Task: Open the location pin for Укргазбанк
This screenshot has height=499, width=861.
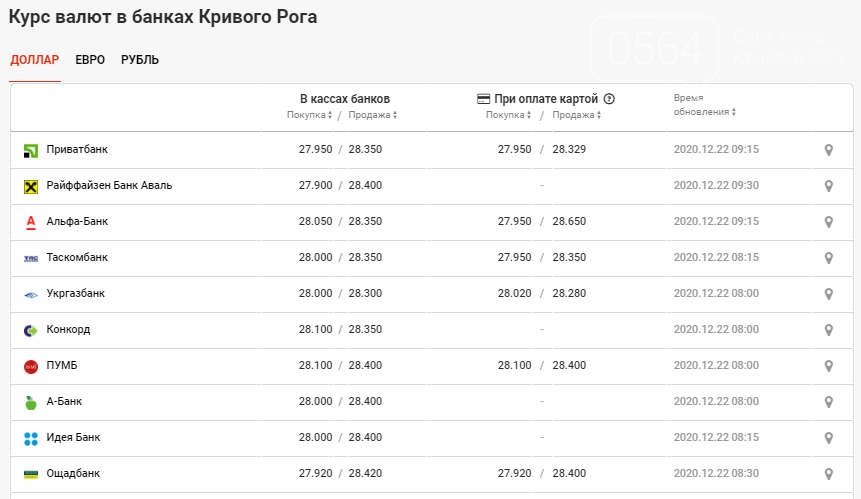Action: [828, 294]
